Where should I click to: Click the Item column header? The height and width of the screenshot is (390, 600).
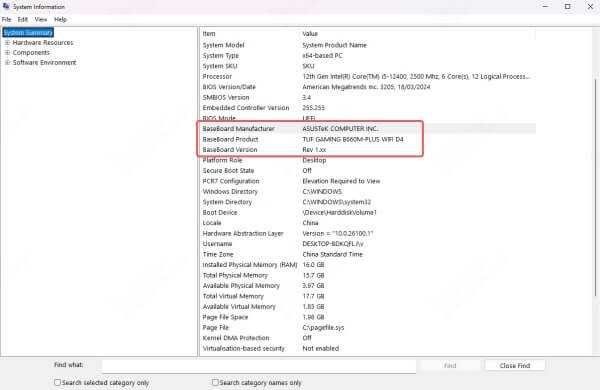click(249, 34)
